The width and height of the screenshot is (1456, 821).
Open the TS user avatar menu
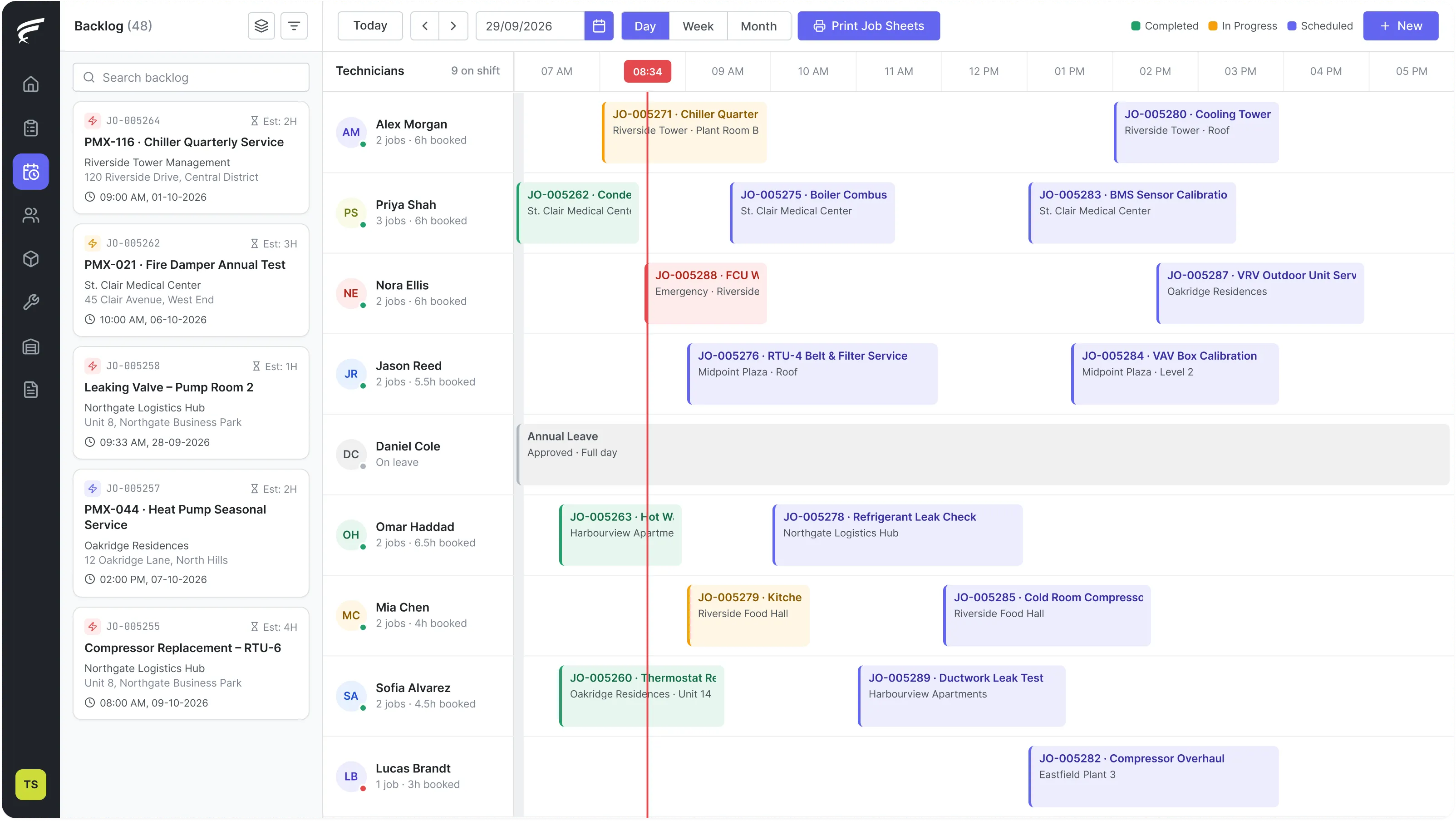pyautogui.click(x=30, y=786)
